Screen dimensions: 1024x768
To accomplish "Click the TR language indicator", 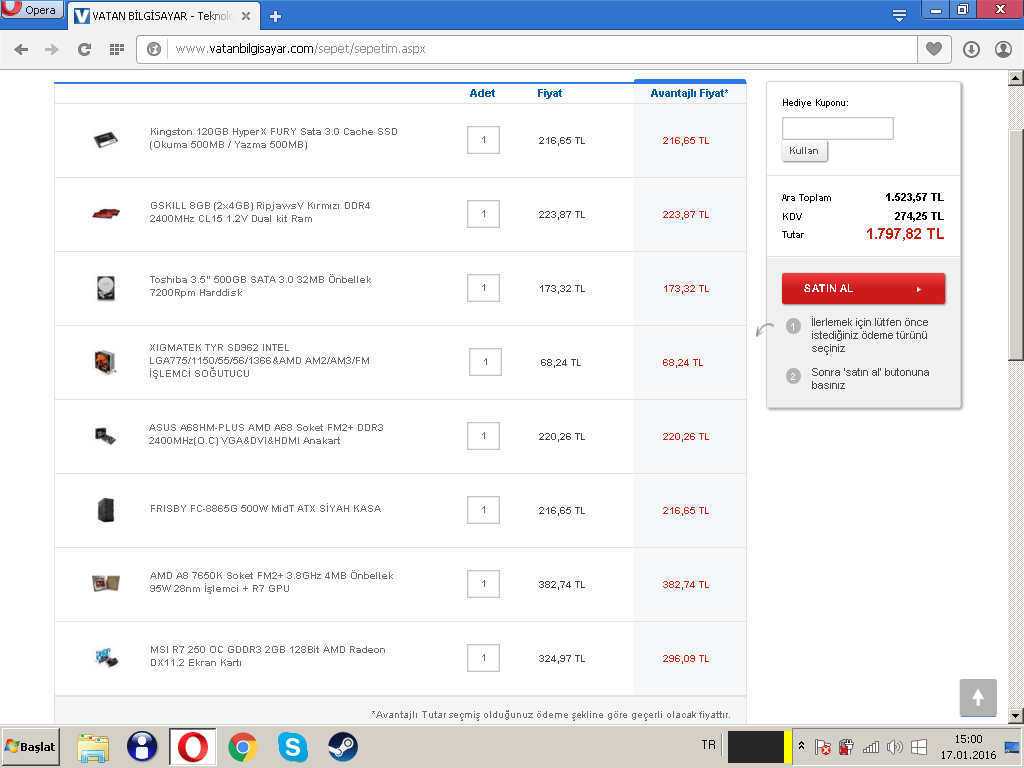I will [x=709, y=745].
